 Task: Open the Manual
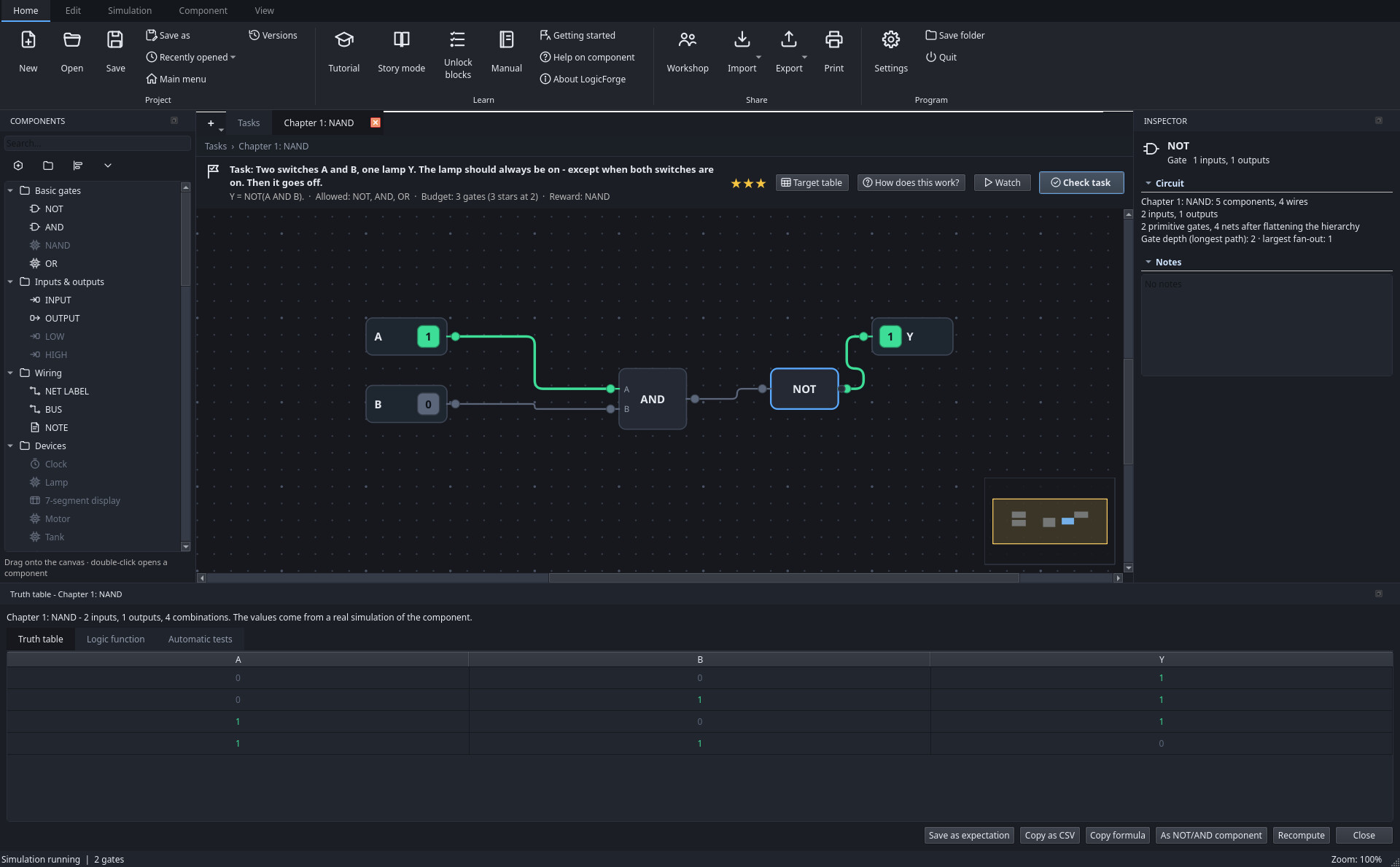tap(506, 51)
